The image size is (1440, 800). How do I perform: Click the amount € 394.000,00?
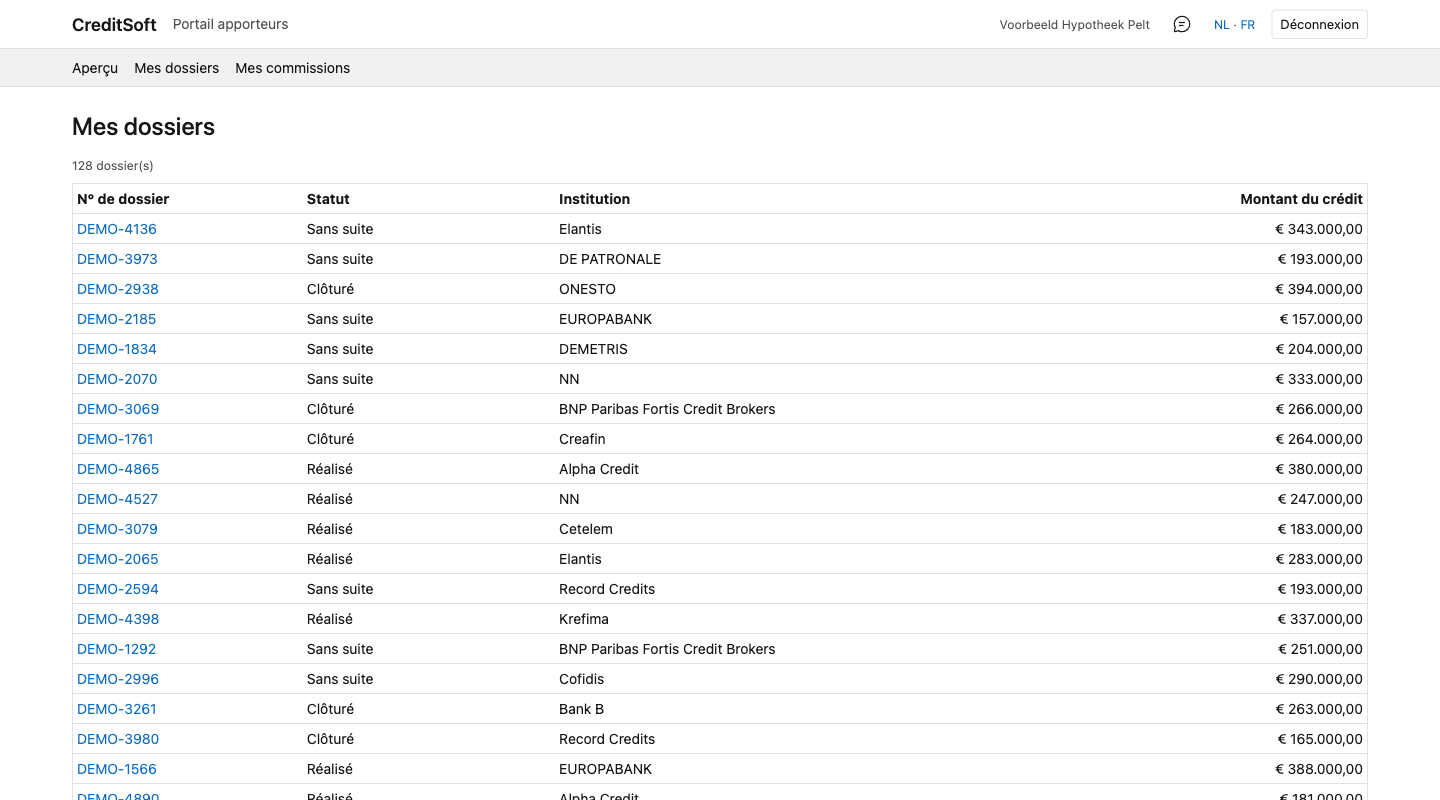point(1319,289)
